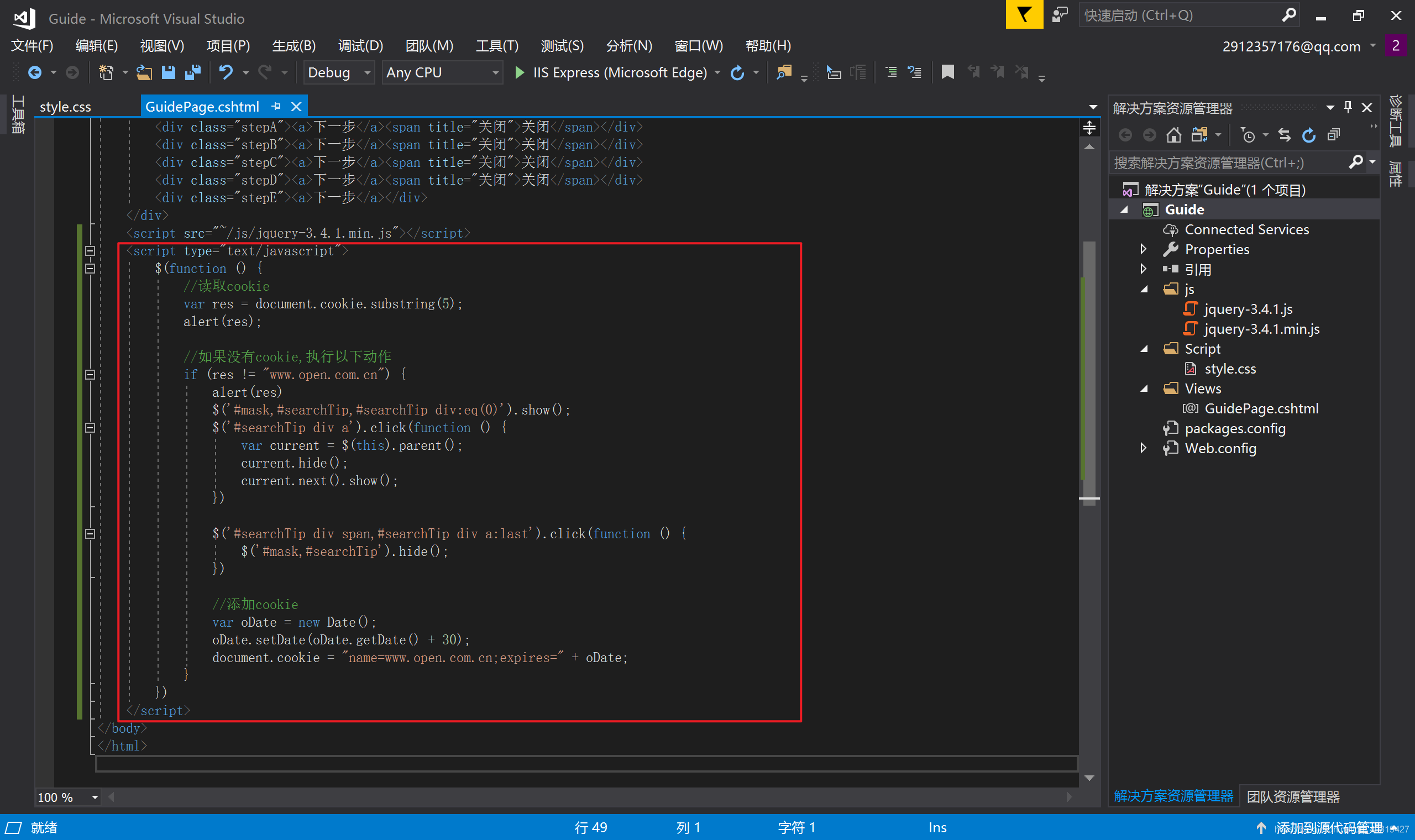Click the Open File folder icon
This screenshot has height=840, width=1415.
[144, 72]
